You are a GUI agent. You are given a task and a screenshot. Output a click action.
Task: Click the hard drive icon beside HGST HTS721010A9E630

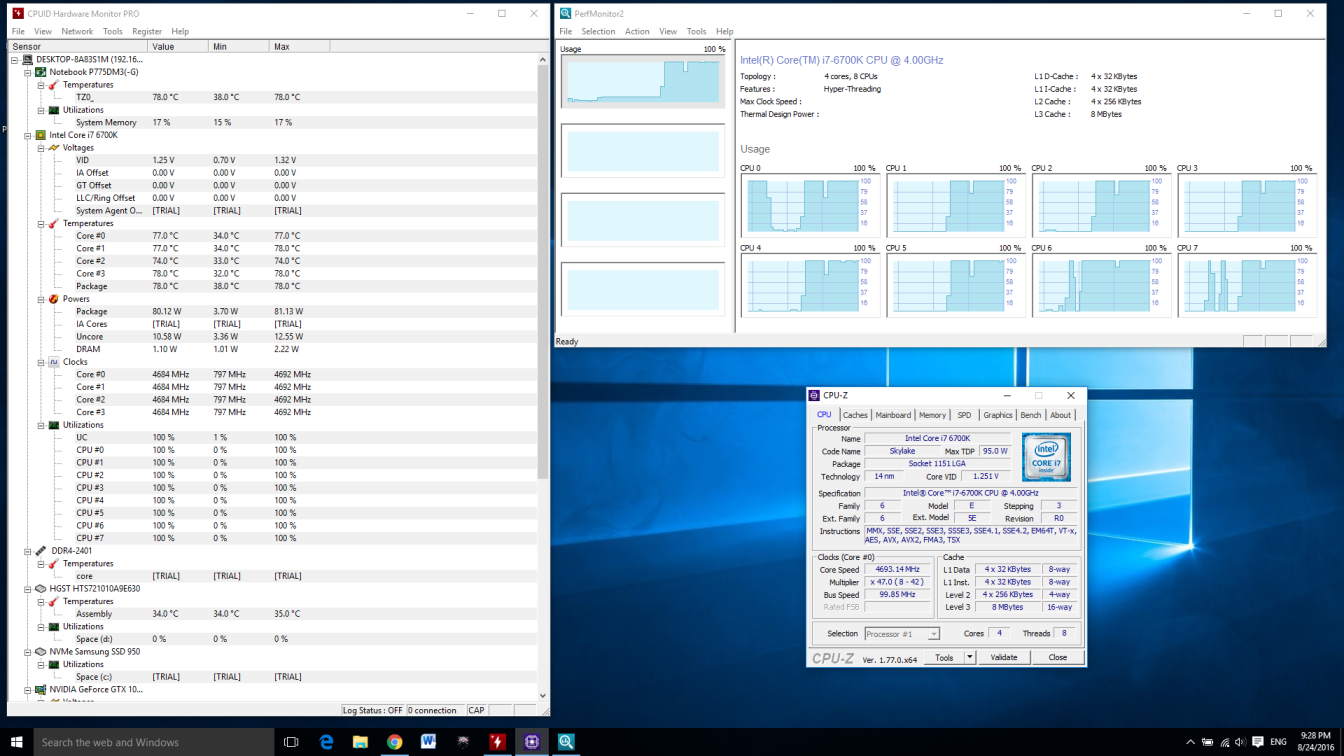(x=40, y=588)
